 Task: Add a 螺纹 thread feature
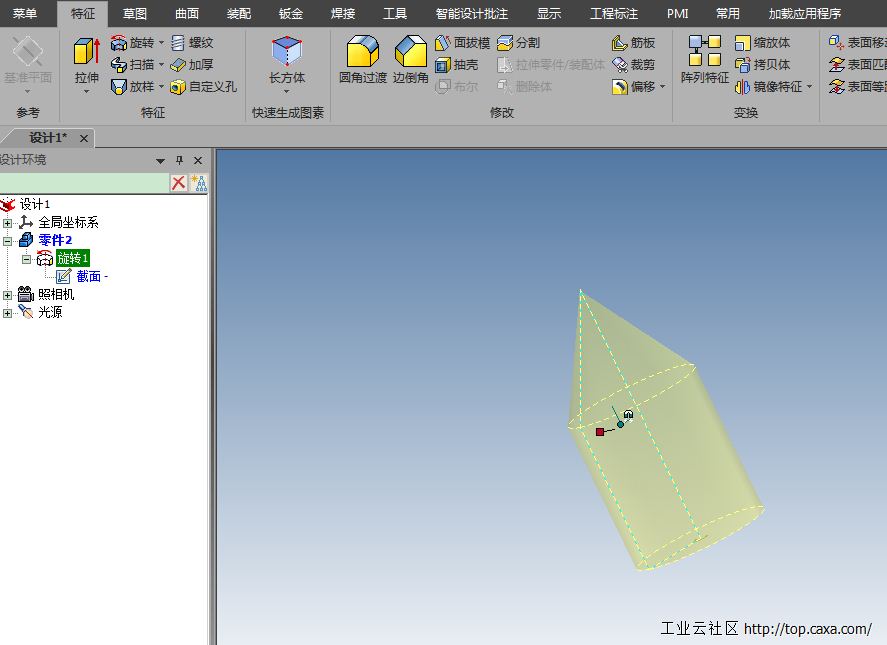(x=198, y=42)
